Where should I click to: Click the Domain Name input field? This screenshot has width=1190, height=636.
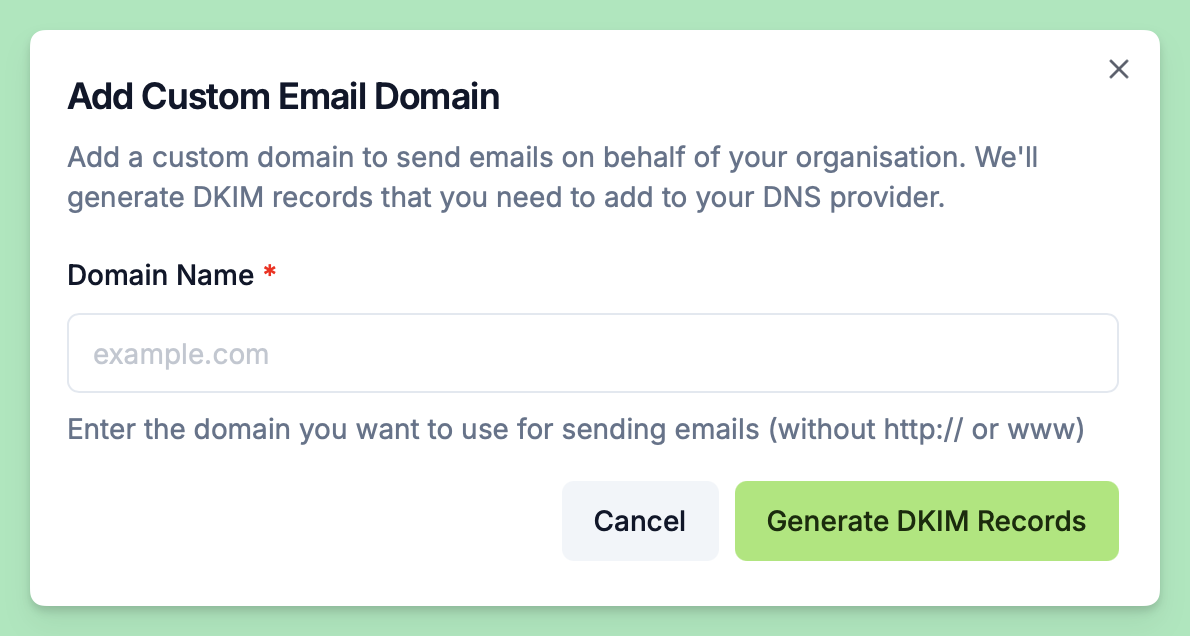pos(592,354)
